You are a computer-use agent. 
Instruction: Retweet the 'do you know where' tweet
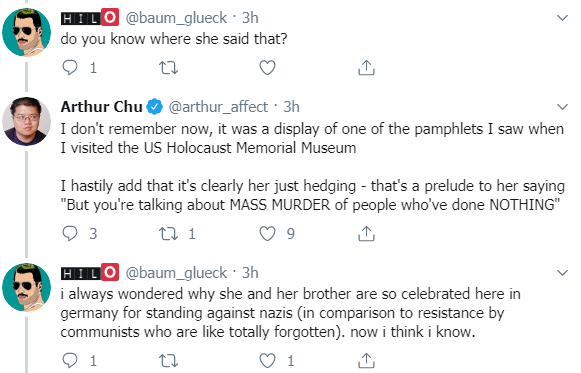(168, 68)
